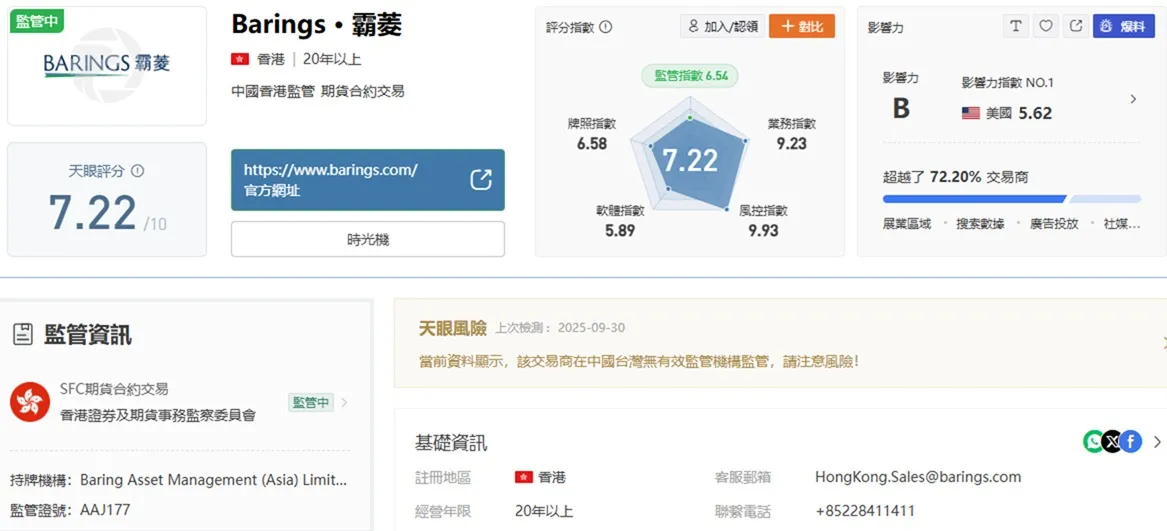Click the green 監管指數 6.54 pill

tap(690, 75)
